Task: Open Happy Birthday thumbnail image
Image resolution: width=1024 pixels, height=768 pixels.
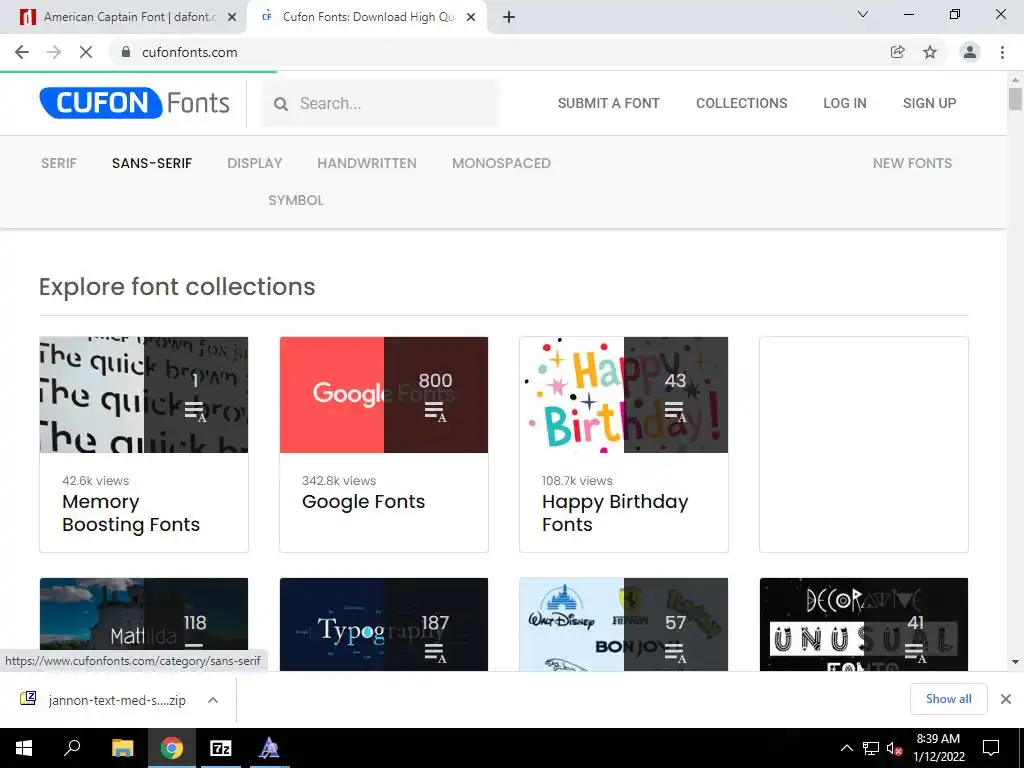Action: tap(624, 394)
